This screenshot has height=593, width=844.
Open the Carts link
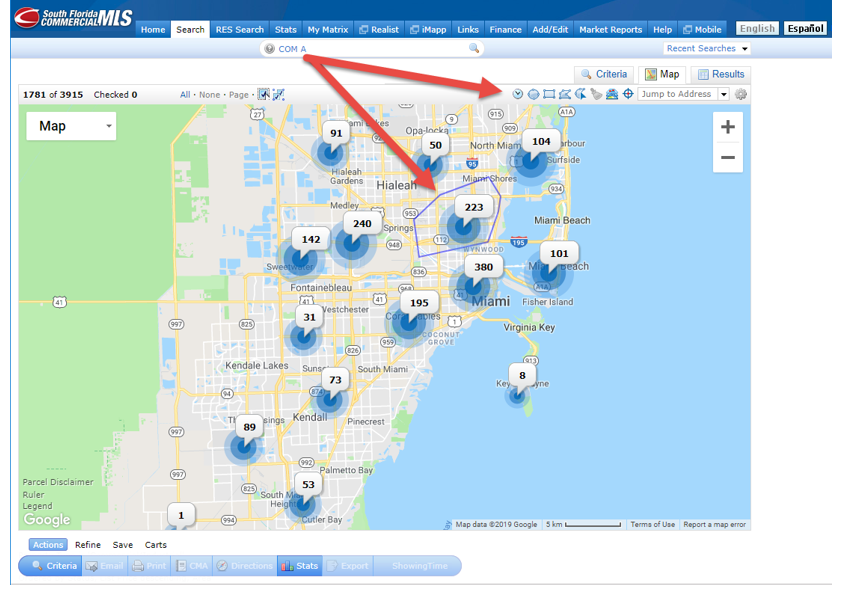(x=156, y=545)
